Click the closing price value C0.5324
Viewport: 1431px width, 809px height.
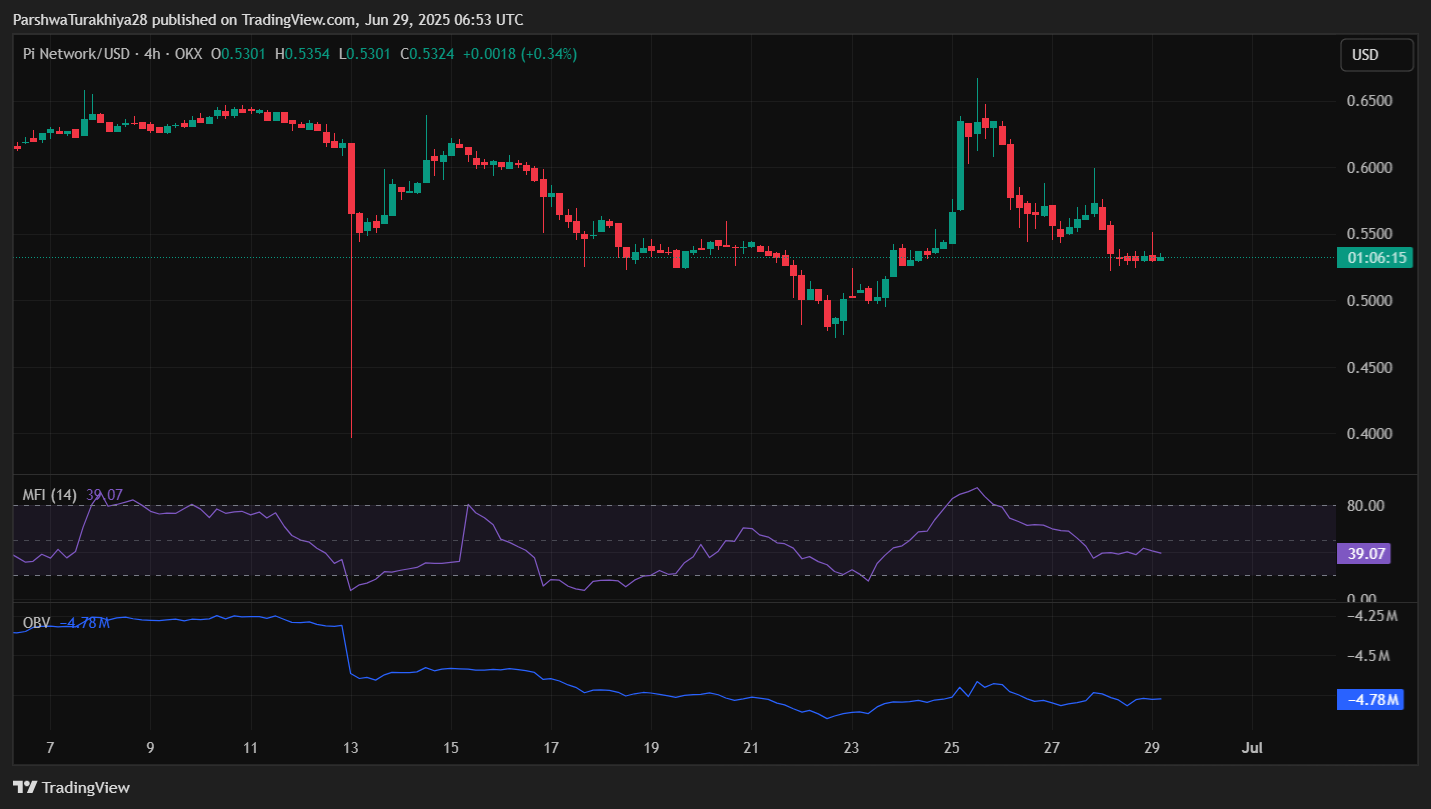[x=427, y=54]
